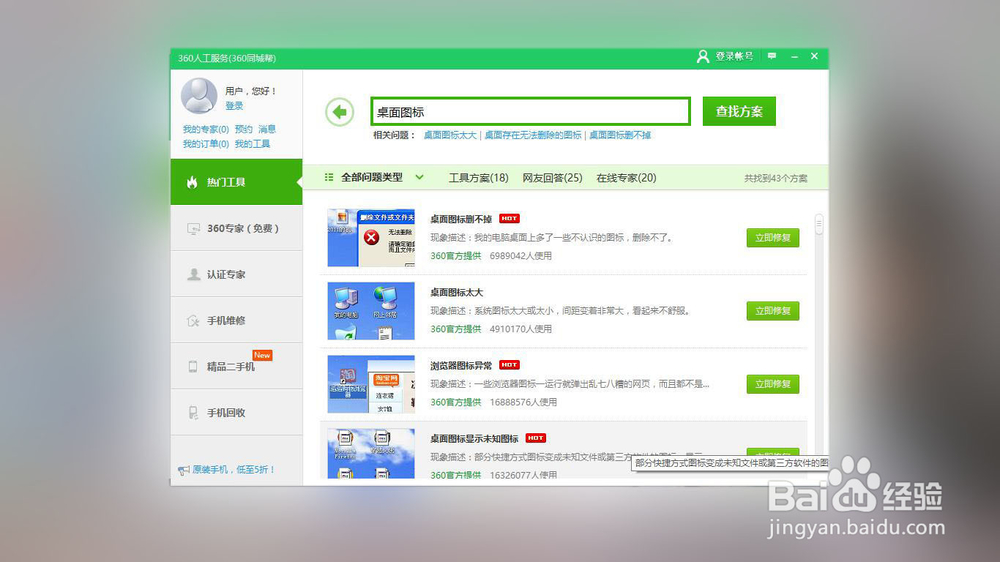Click thumbnail of 桌面图标太大 result
The height and width of the screenshot is (562, 1000).
371,311
